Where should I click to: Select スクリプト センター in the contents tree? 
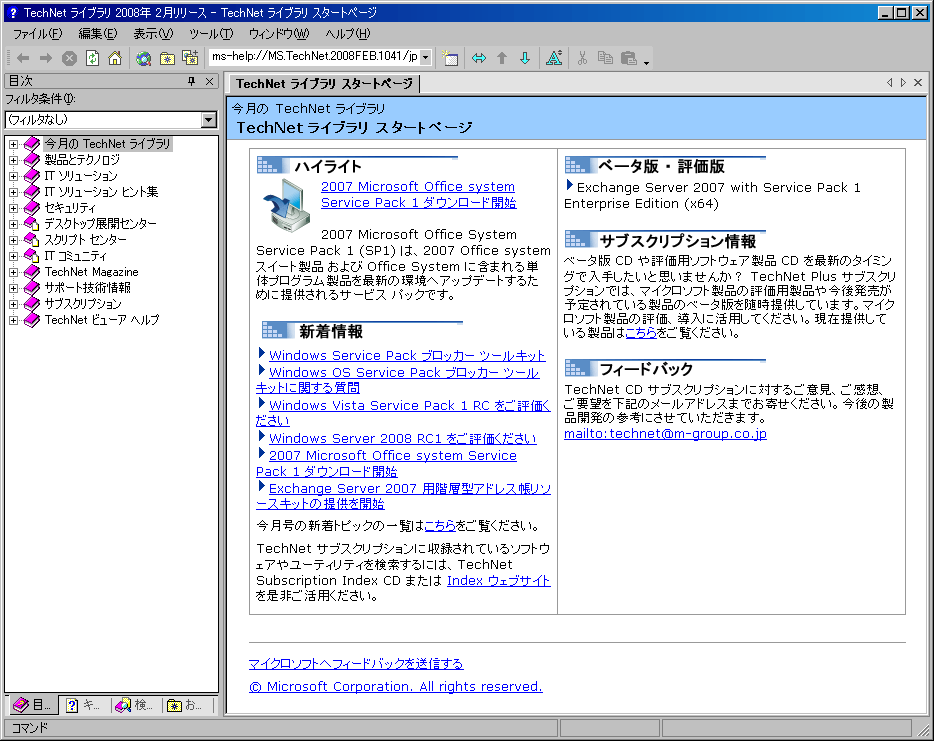85,240
